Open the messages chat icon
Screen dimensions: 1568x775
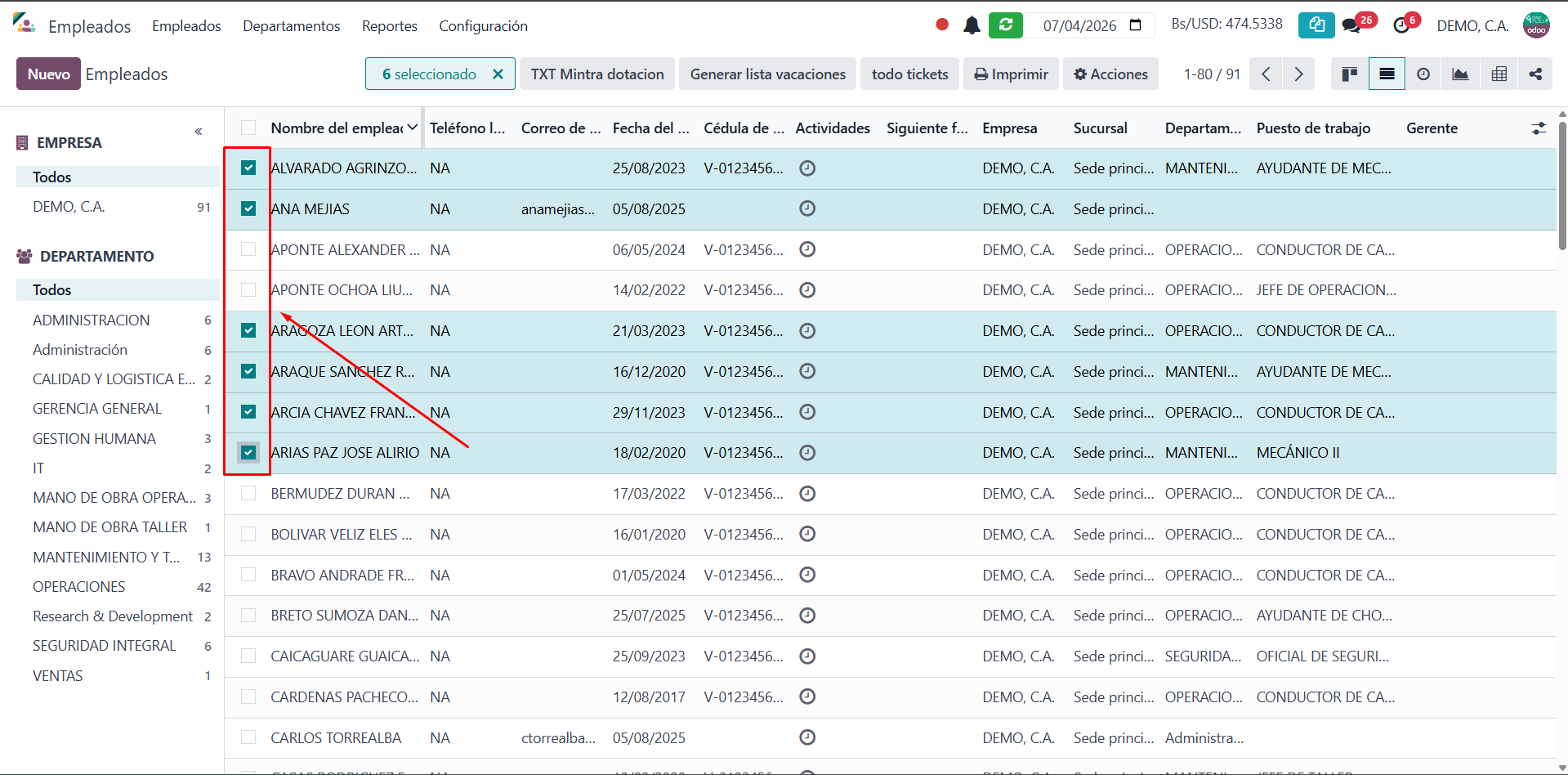click(x=1351, y=25)
